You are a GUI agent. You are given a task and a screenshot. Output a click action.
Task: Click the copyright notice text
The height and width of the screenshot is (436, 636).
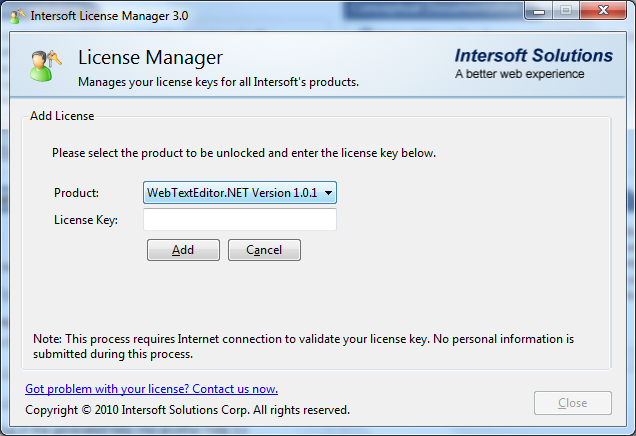pos(187,410)
